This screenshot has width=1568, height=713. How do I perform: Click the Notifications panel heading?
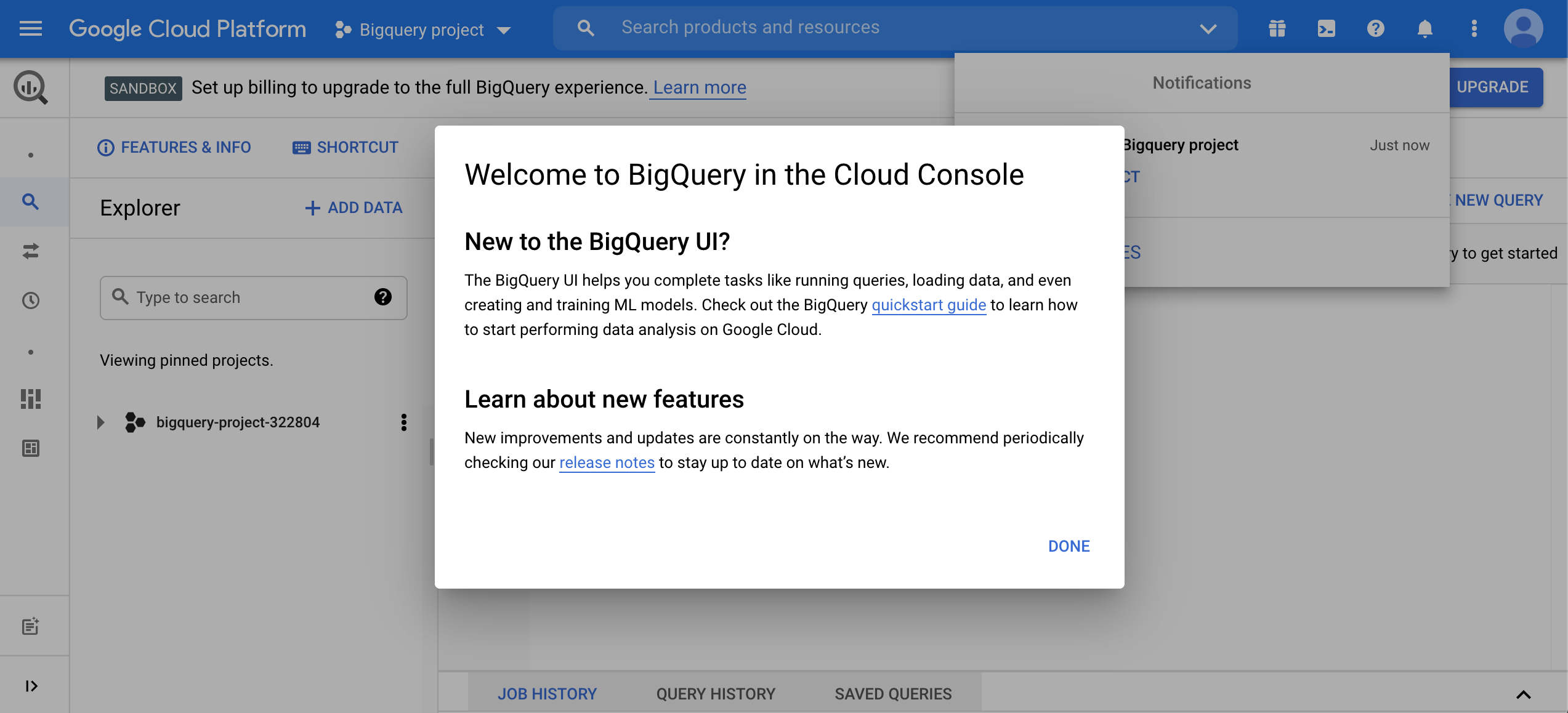tap(1202, 83)
